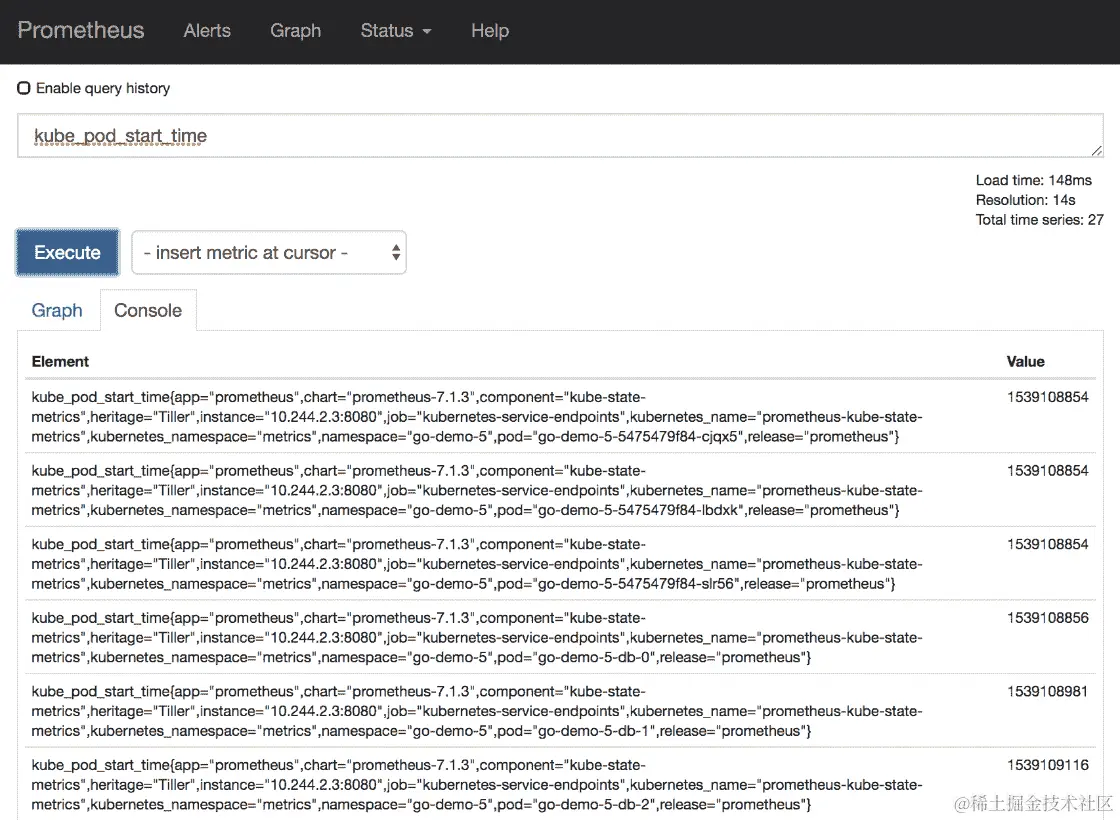The height and width of the screenshot is (820, 1120).
Task: Switch to the Graph tab
Action: click(x=57, y=310)
